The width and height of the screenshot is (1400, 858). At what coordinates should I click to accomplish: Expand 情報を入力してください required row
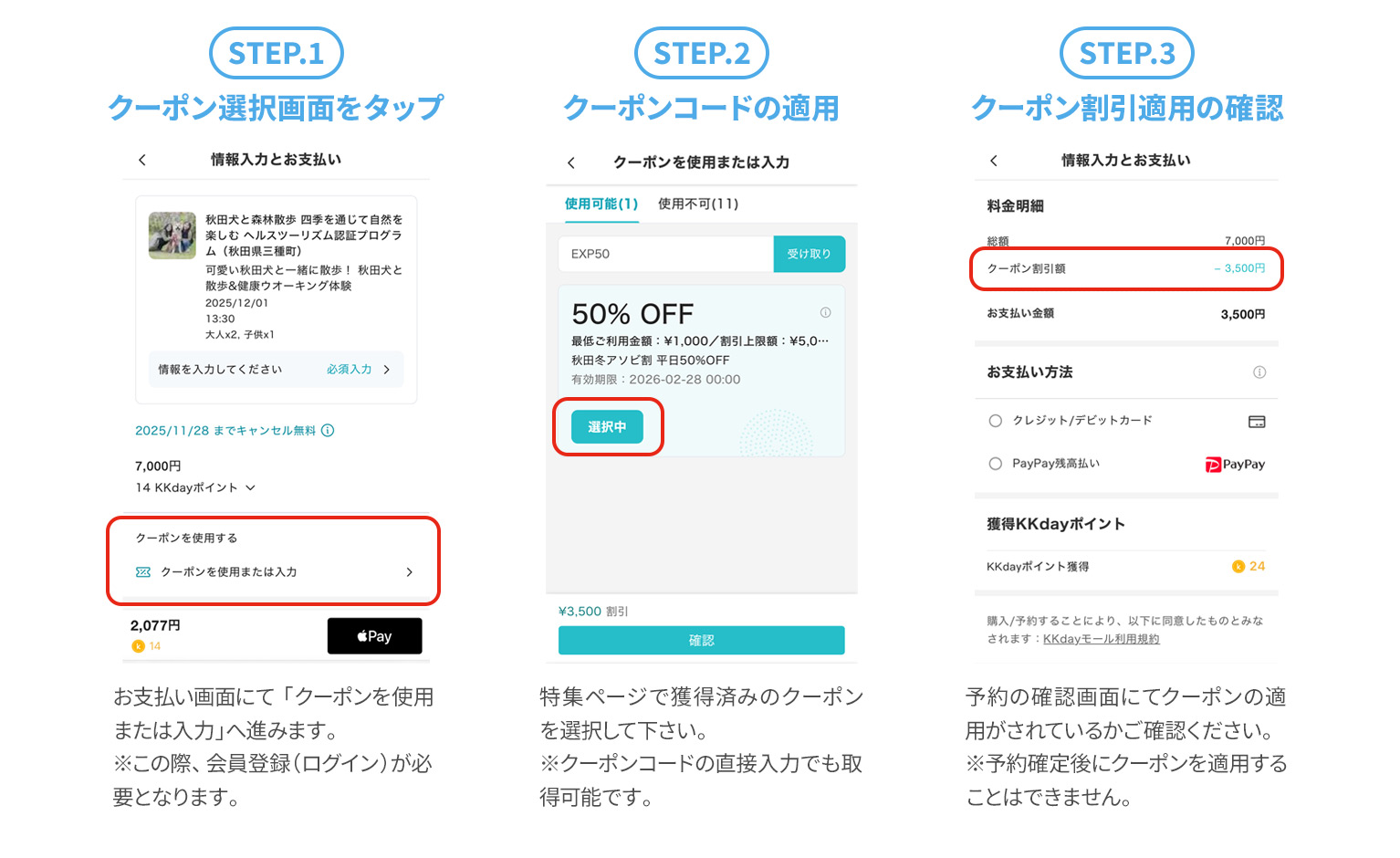[387, 370]
